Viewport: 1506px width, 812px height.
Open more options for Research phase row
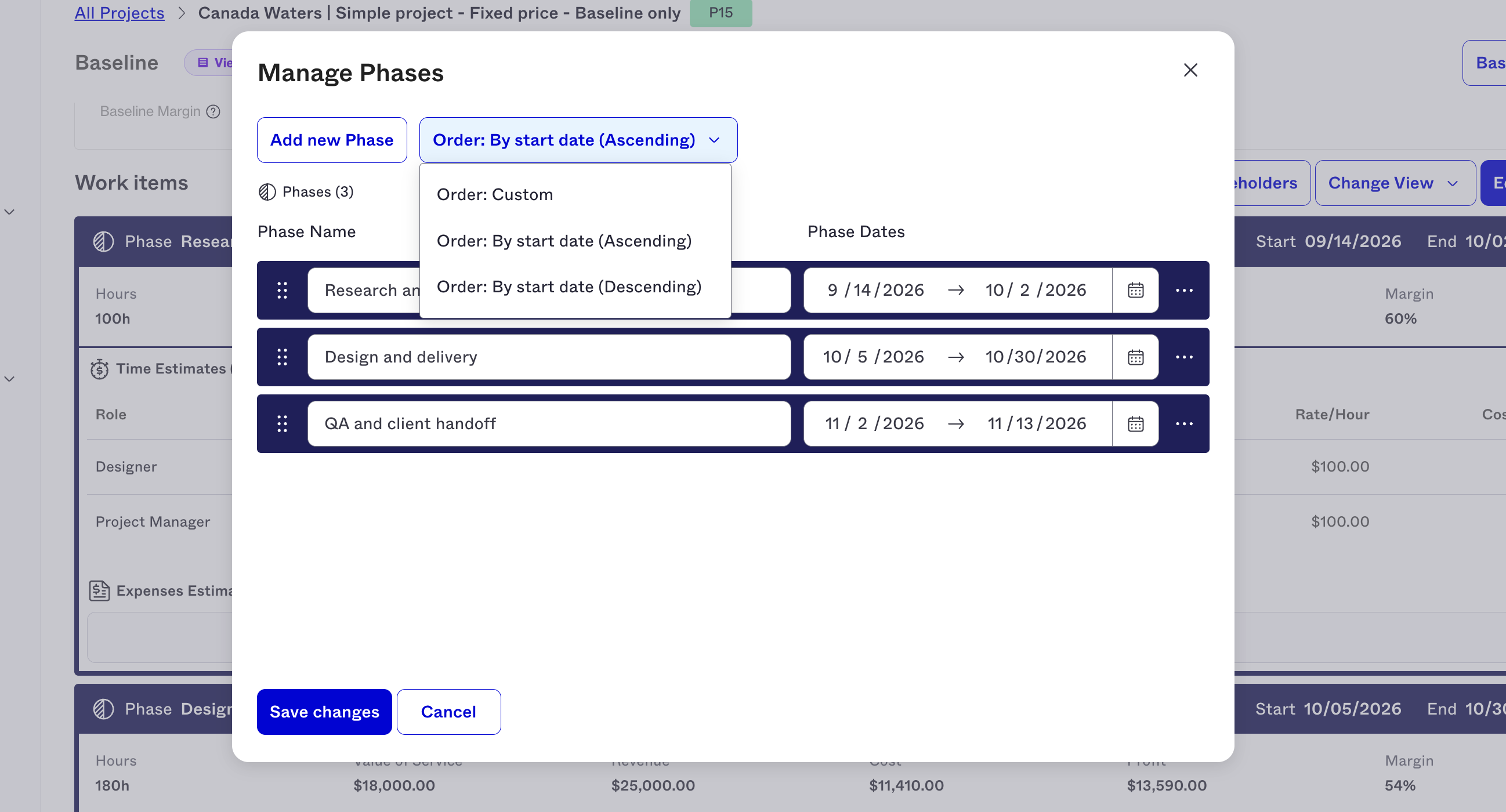click(x=1184, y=290)
